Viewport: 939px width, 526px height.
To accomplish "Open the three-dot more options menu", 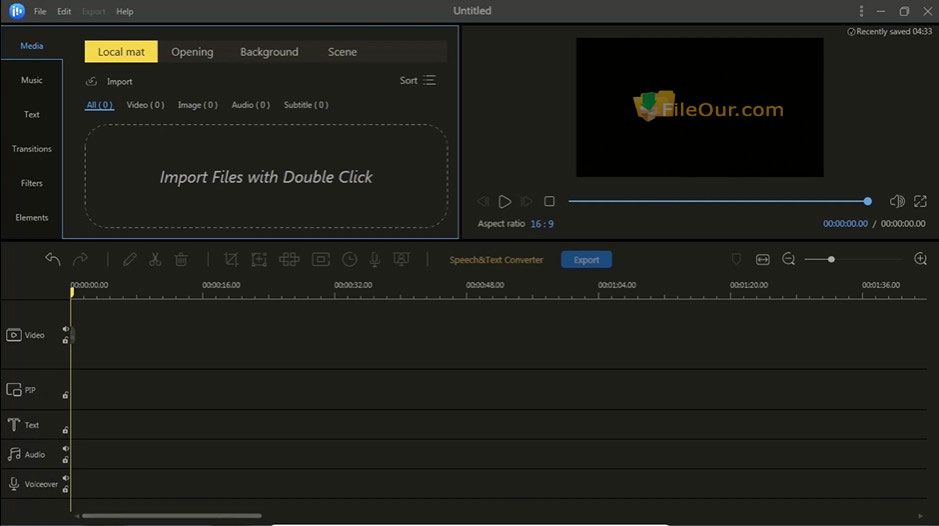I will (x=861, y=11).
